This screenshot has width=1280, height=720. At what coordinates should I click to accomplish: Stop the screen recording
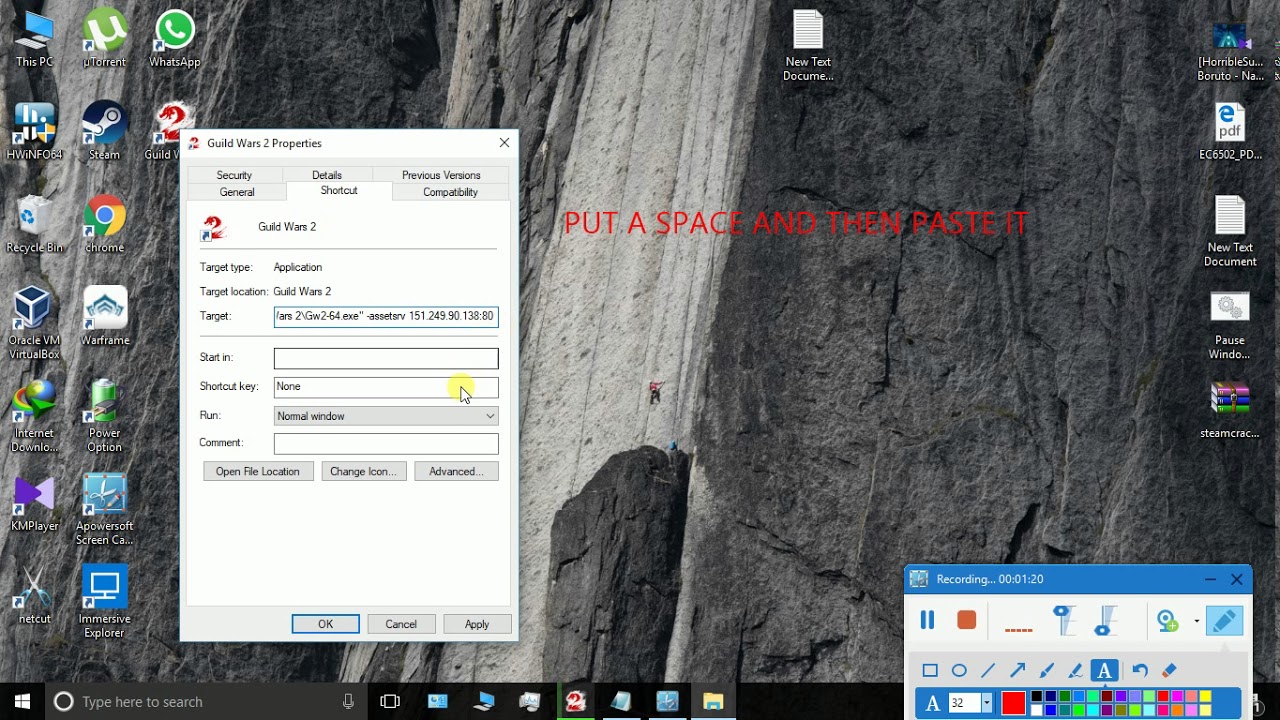(x=966, y=621)
